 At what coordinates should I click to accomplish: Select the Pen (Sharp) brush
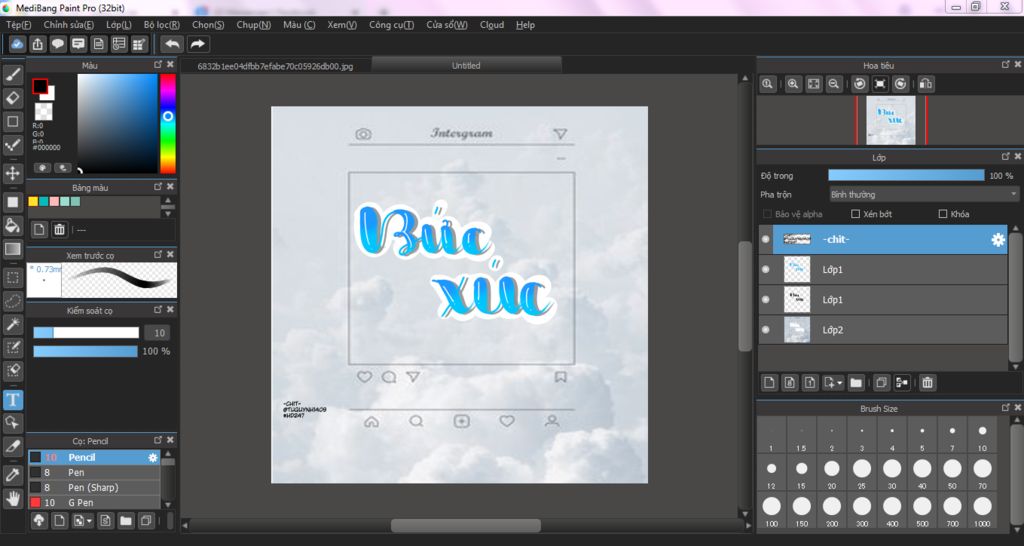(93, 487)
